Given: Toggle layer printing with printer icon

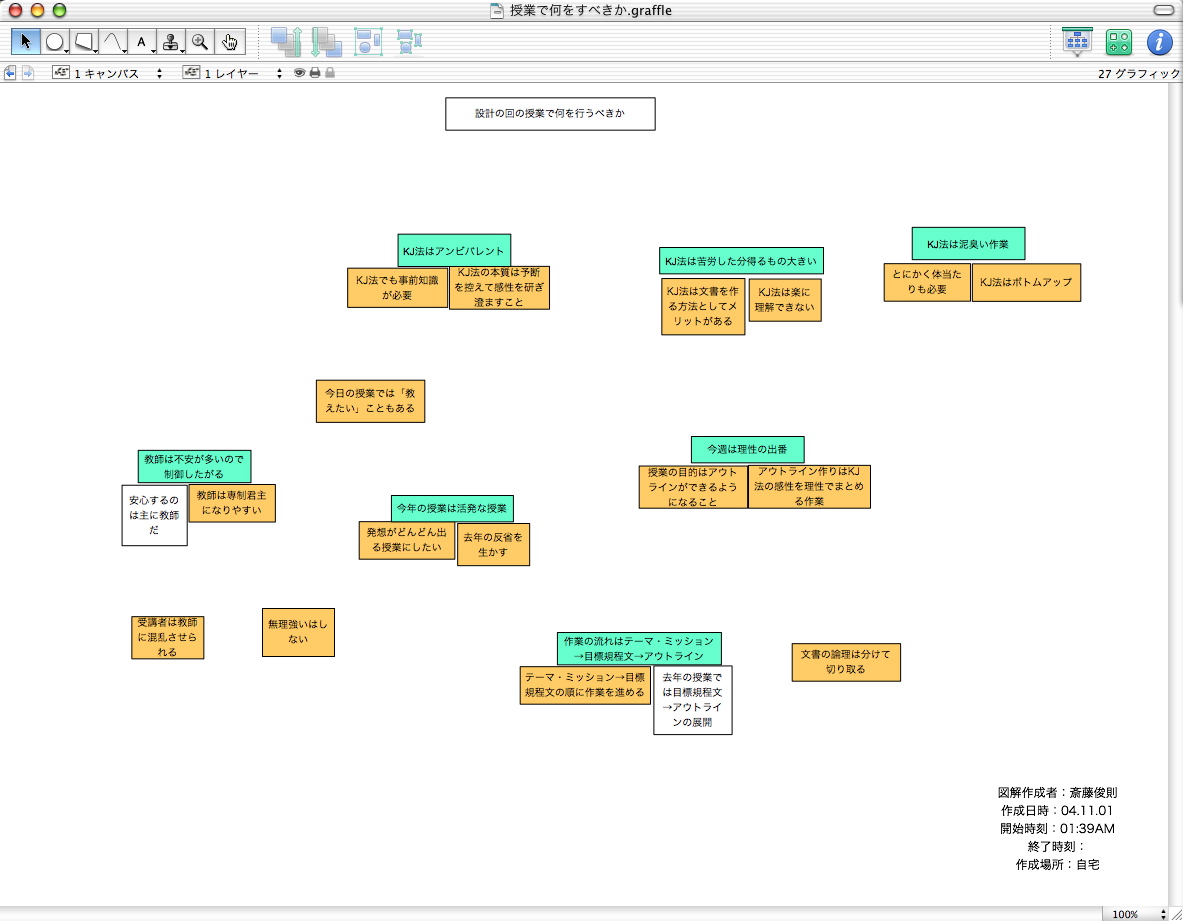Looking at the screenshot, I should 314,73.
